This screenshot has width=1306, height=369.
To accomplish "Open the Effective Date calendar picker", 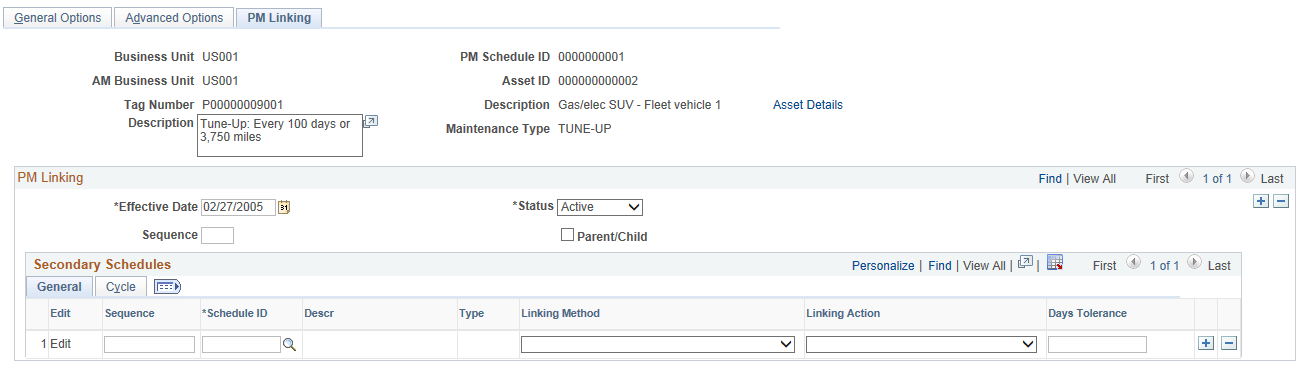I will [x=284, y=207].
